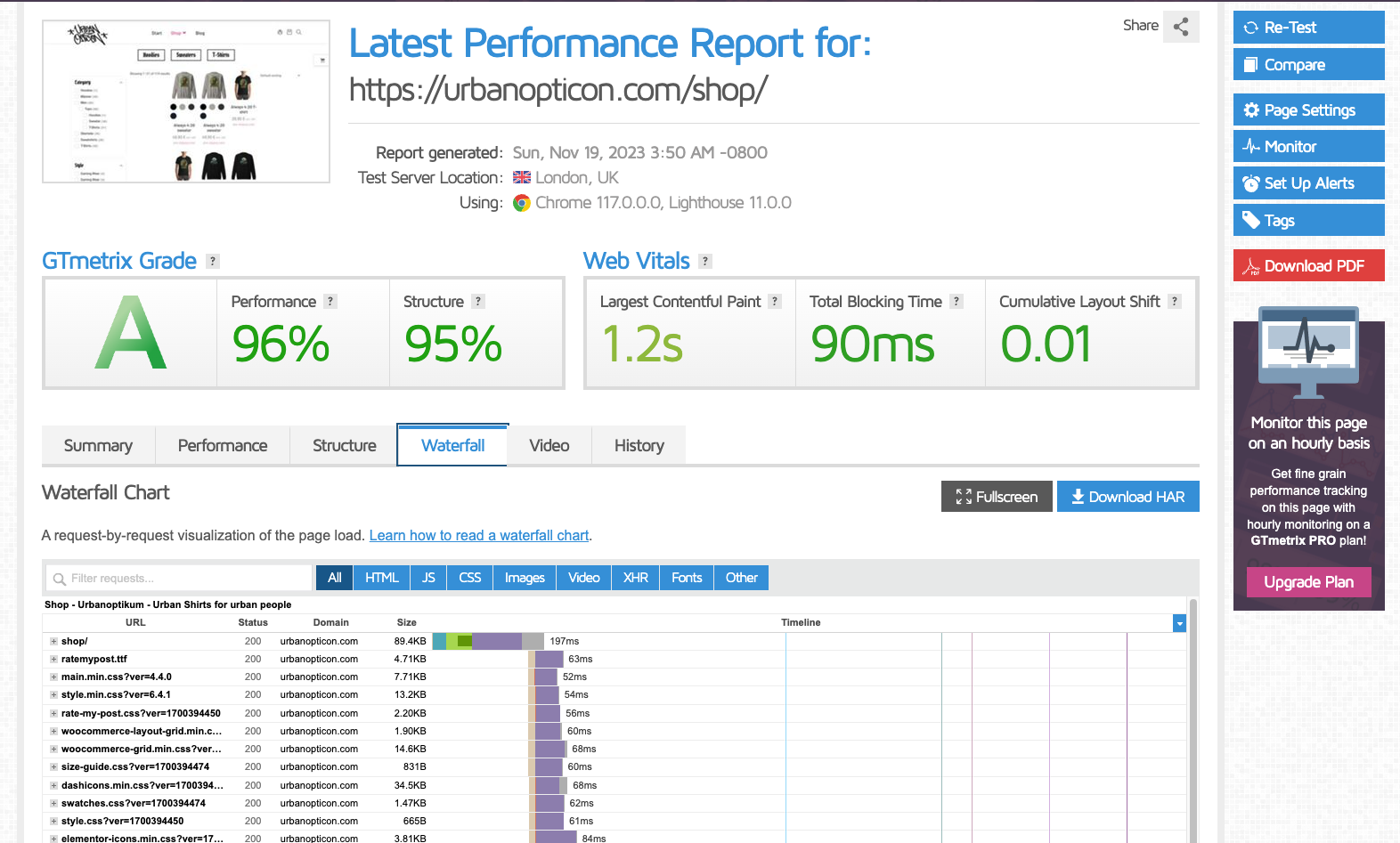Click the search magnifier in filter box

tap(60, 579)
